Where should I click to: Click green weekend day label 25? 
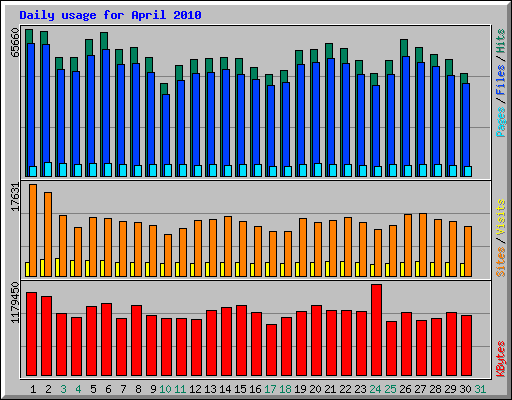(x=390, y=389)
